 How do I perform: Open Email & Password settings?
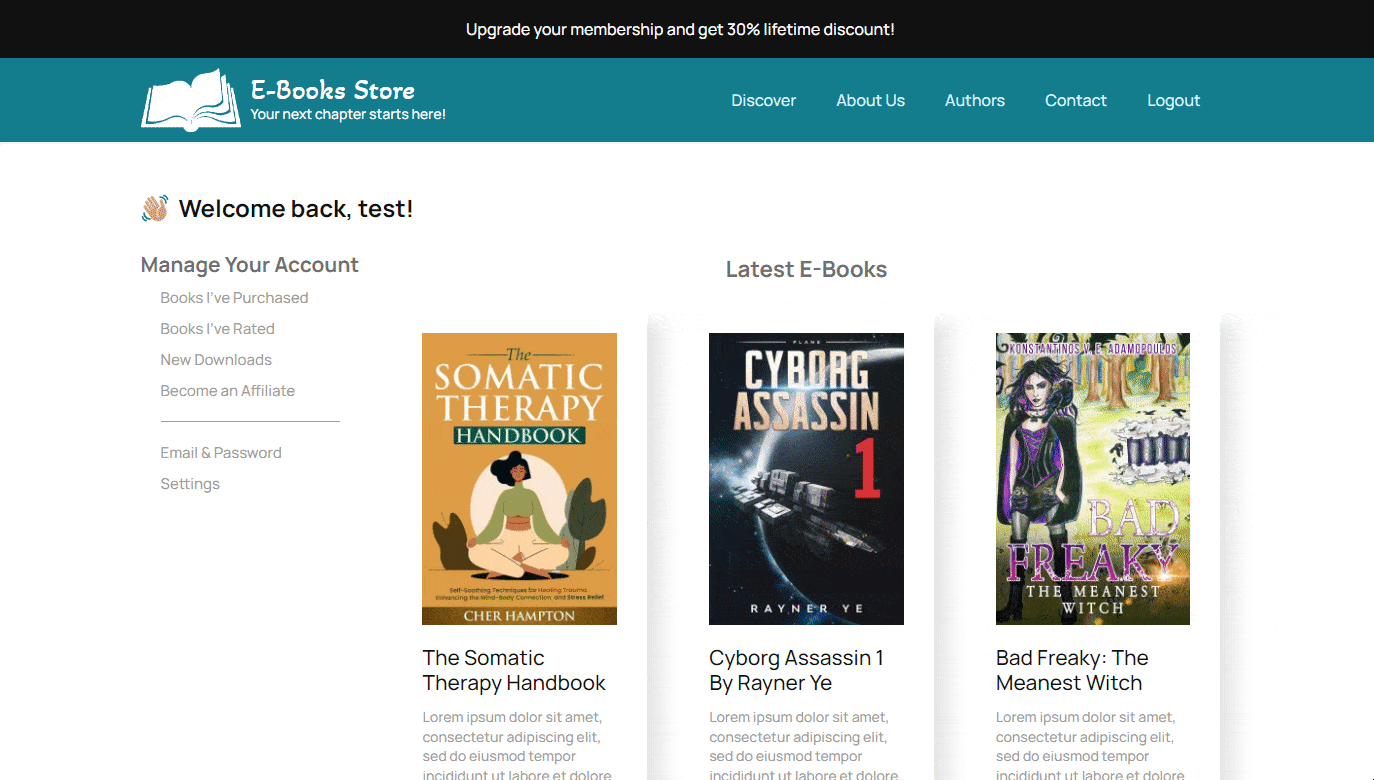(x=221, y=453)
